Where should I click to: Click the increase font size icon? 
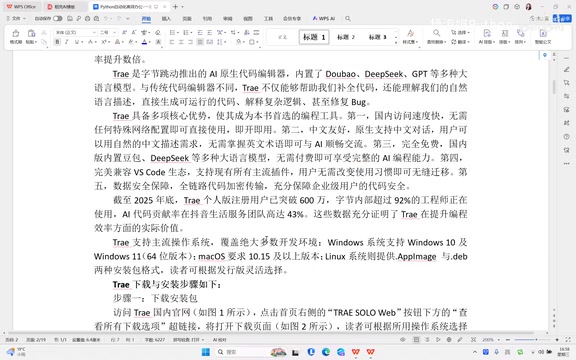tap(125, 32)
